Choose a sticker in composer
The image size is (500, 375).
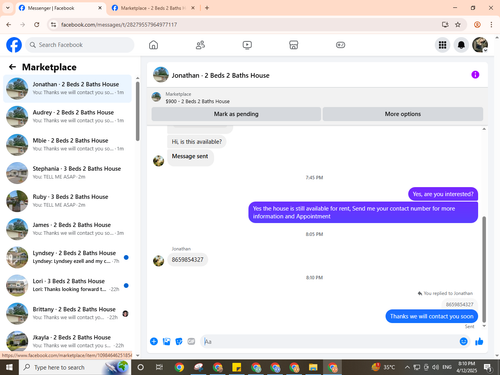coord(179,341)
